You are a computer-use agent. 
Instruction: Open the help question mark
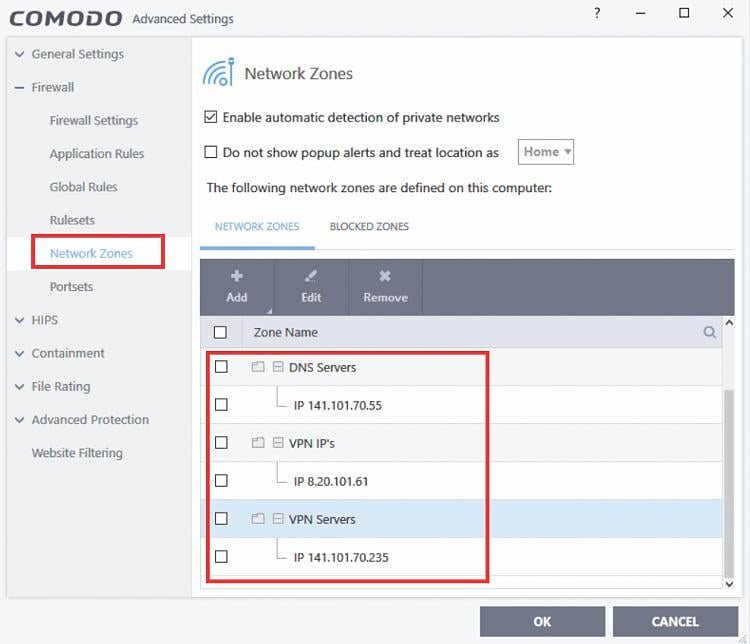click(x=598, y=14)
